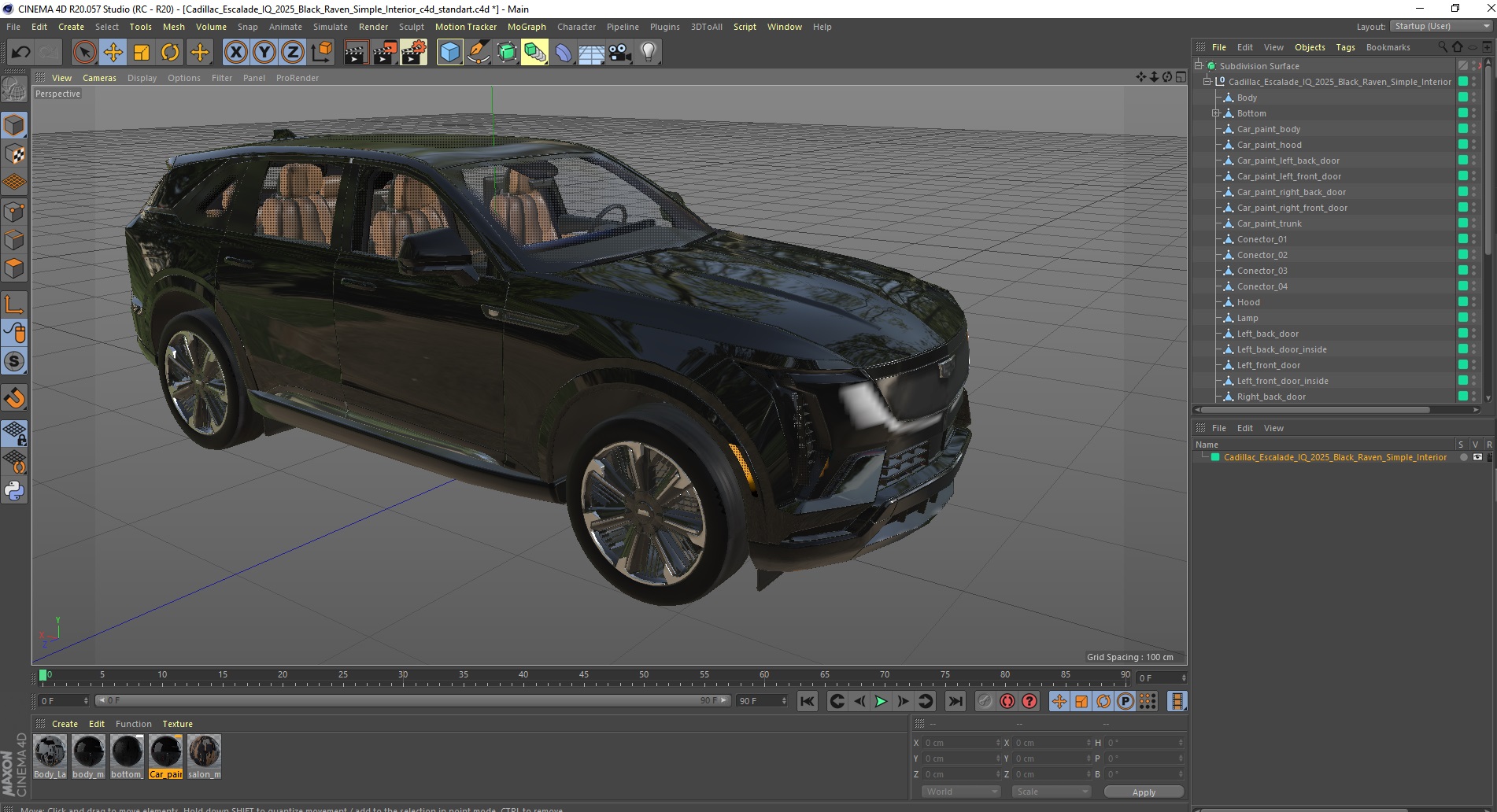
Task: Open the Spline Pen tool
Action: 478,53
